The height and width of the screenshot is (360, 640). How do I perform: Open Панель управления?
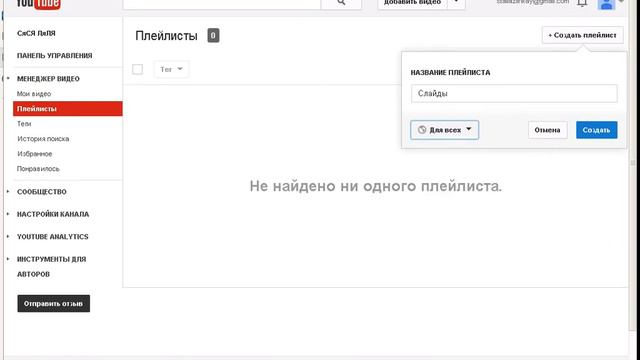[54, 56]
